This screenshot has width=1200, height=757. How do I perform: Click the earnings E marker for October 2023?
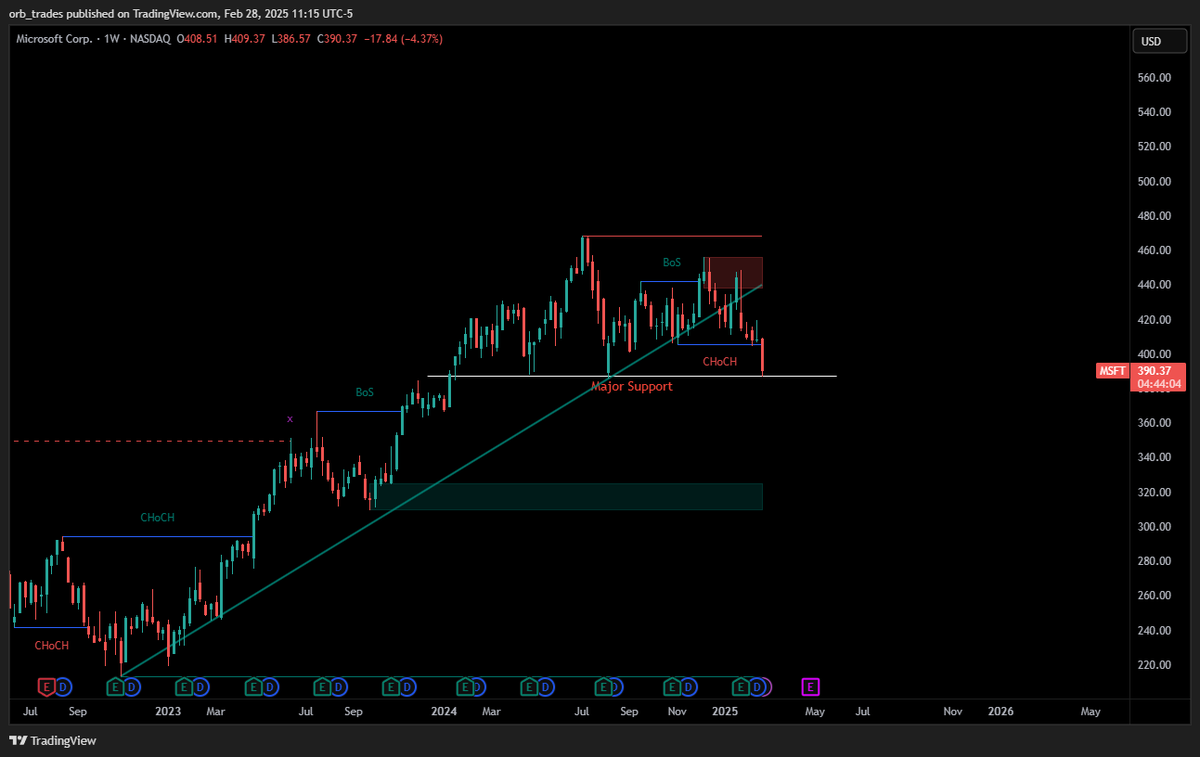point(391,686)
